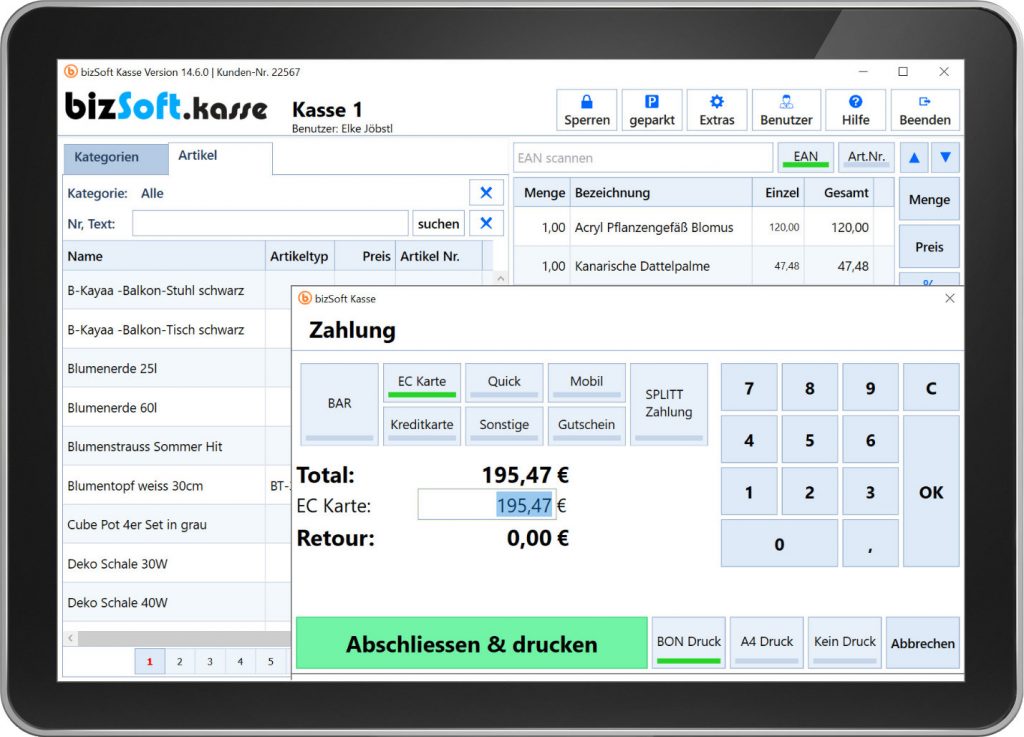Click the Menge side button
Viewport: 1024px width, 737px height.
(x=929, y=199)
